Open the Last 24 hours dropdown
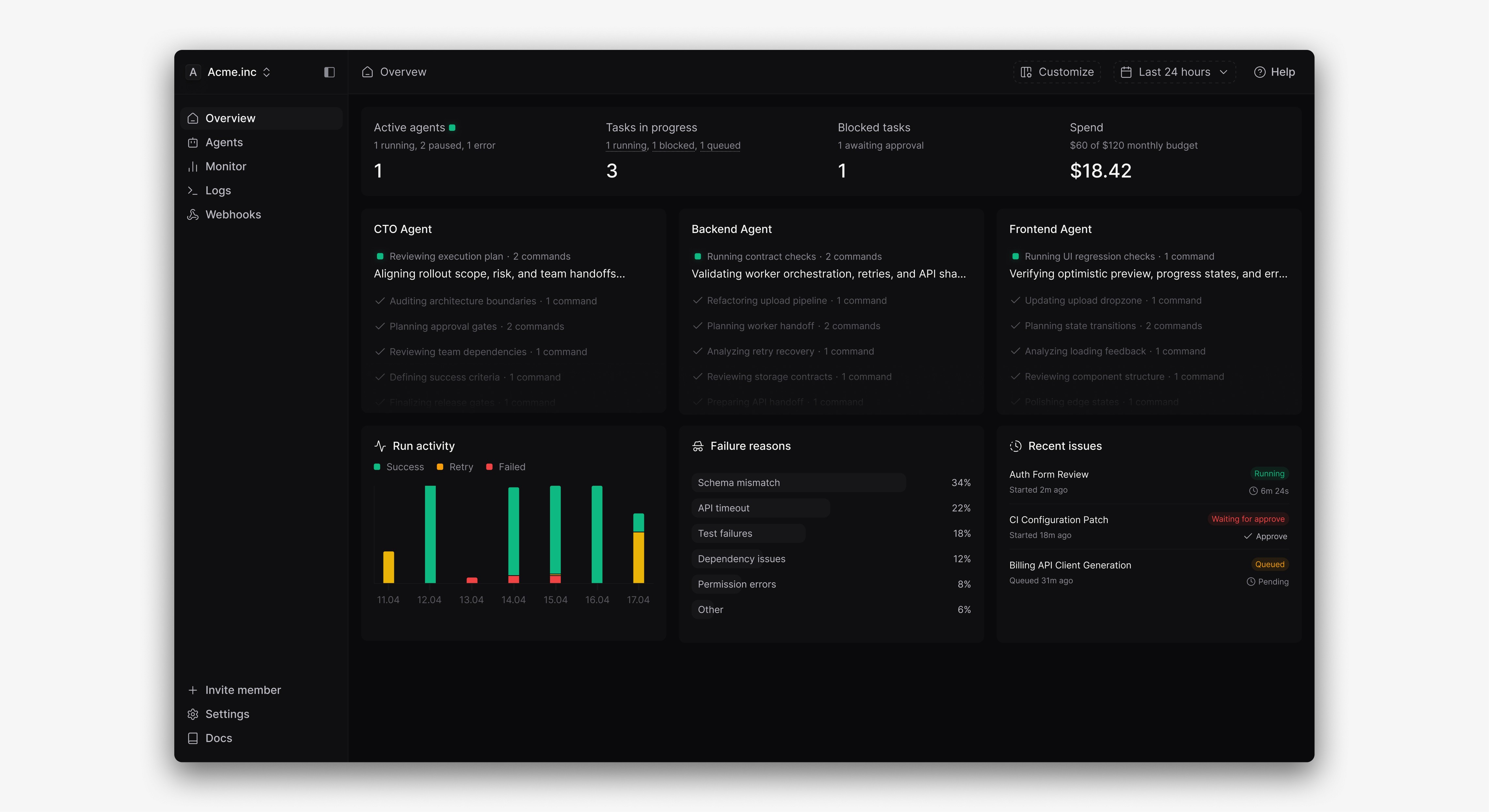 (x=1174, y=72)
